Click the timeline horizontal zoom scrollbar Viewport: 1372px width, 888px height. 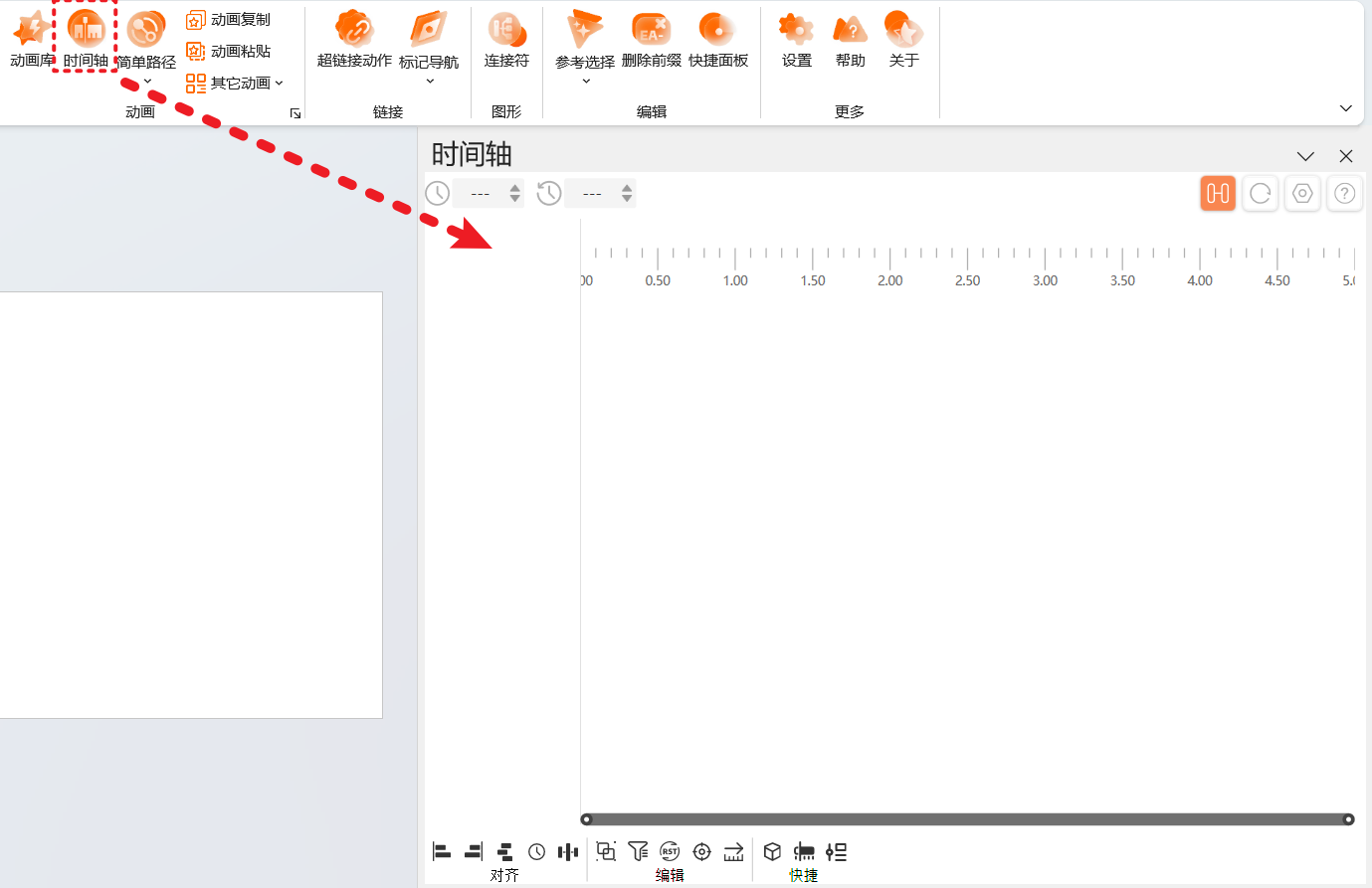[x=967, y=819]
